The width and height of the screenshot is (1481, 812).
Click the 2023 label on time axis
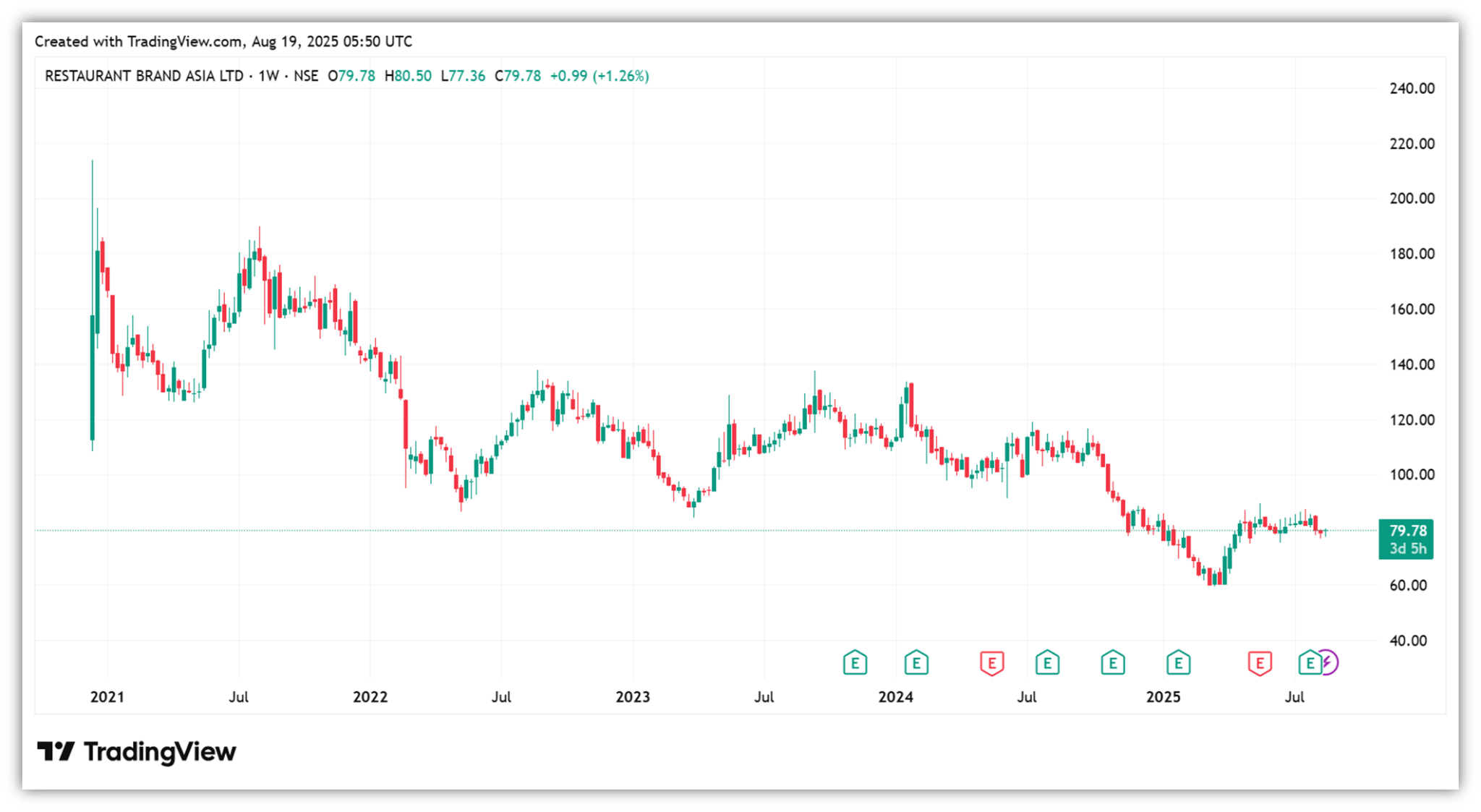click(632, 697)
